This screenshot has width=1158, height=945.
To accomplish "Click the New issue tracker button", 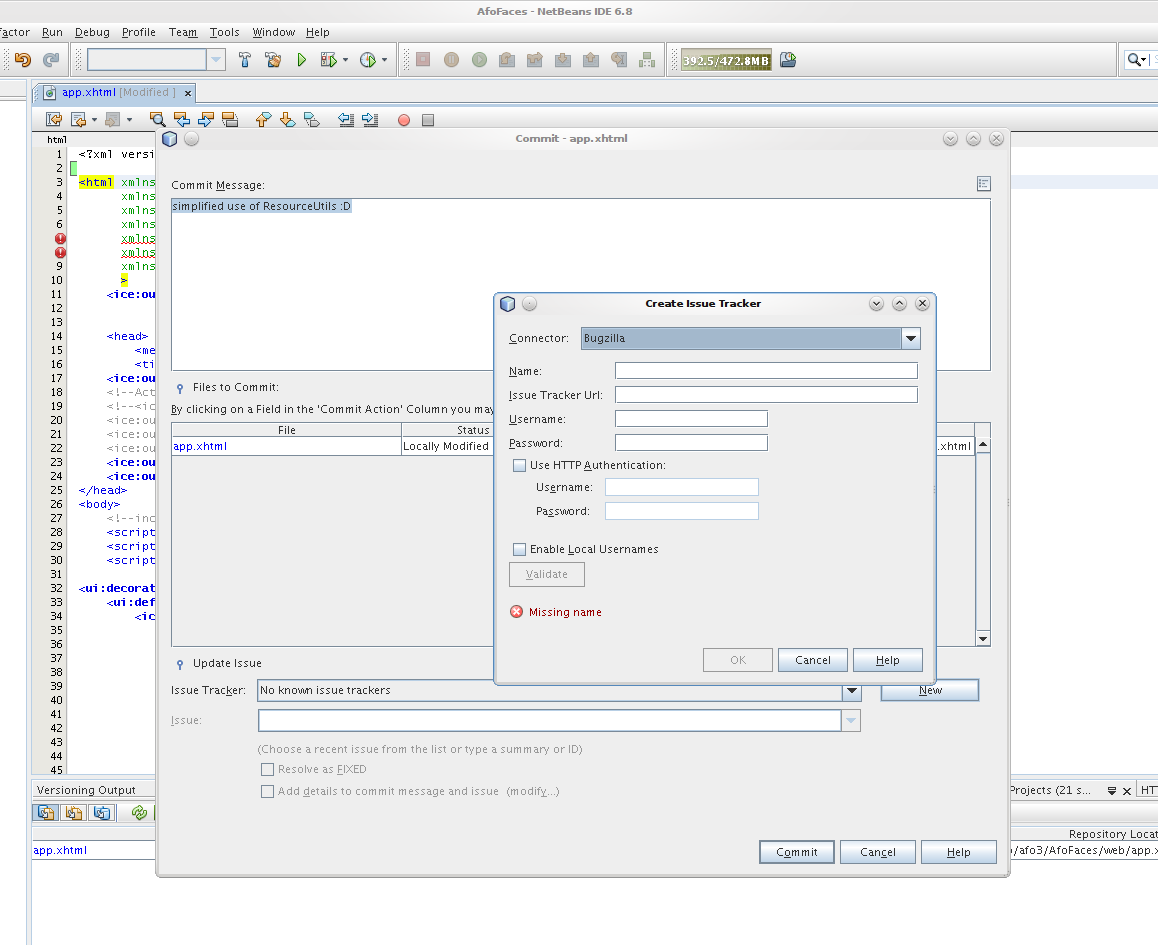I will click(x=930, y=690).
